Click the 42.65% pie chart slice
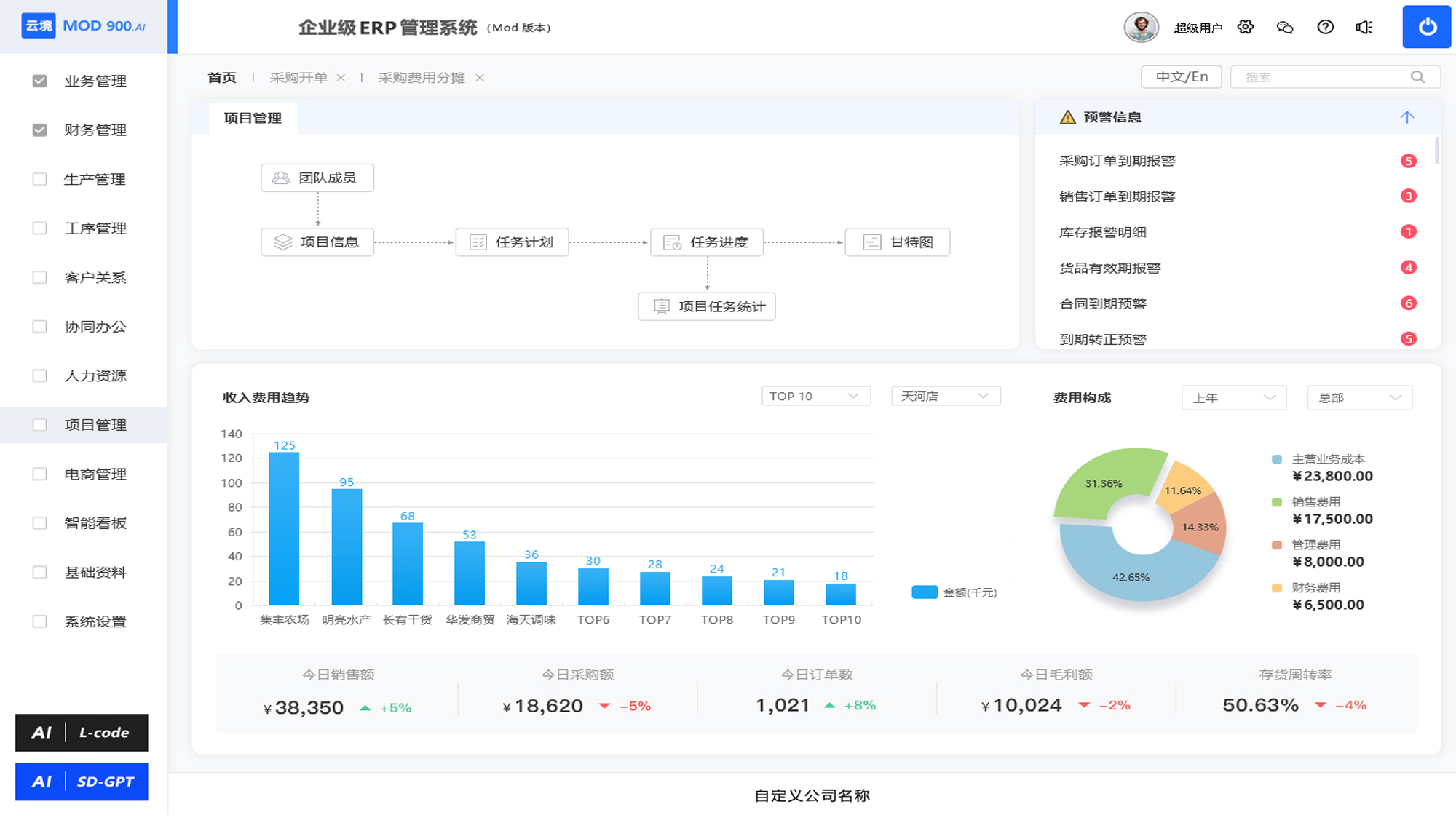This screenshot has width=1456, height=815. point(1130,576)
